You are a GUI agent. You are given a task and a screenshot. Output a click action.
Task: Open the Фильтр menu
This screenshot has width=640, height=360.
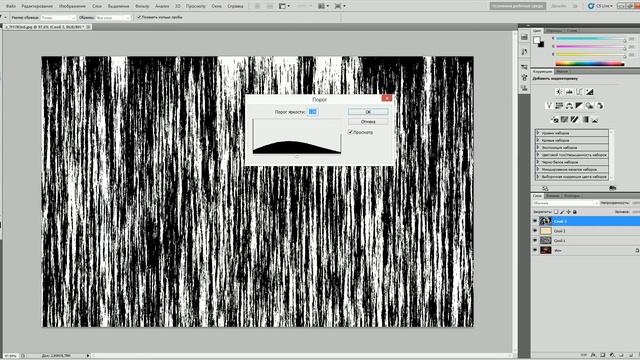(142, 6)
